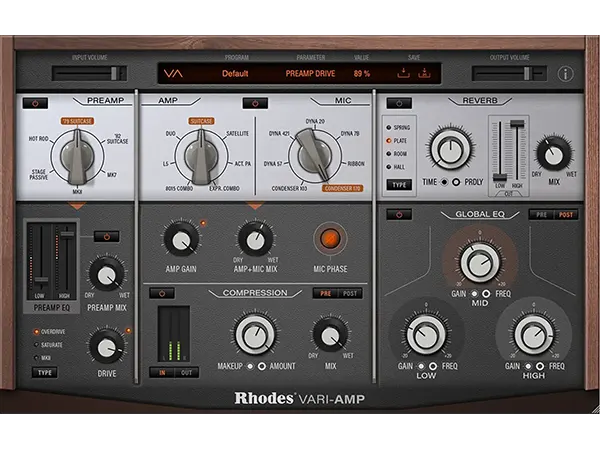Select Spring reverb type
Viewport: 600px width, 450px height.
pyautogui.click(x=398, y=127)
